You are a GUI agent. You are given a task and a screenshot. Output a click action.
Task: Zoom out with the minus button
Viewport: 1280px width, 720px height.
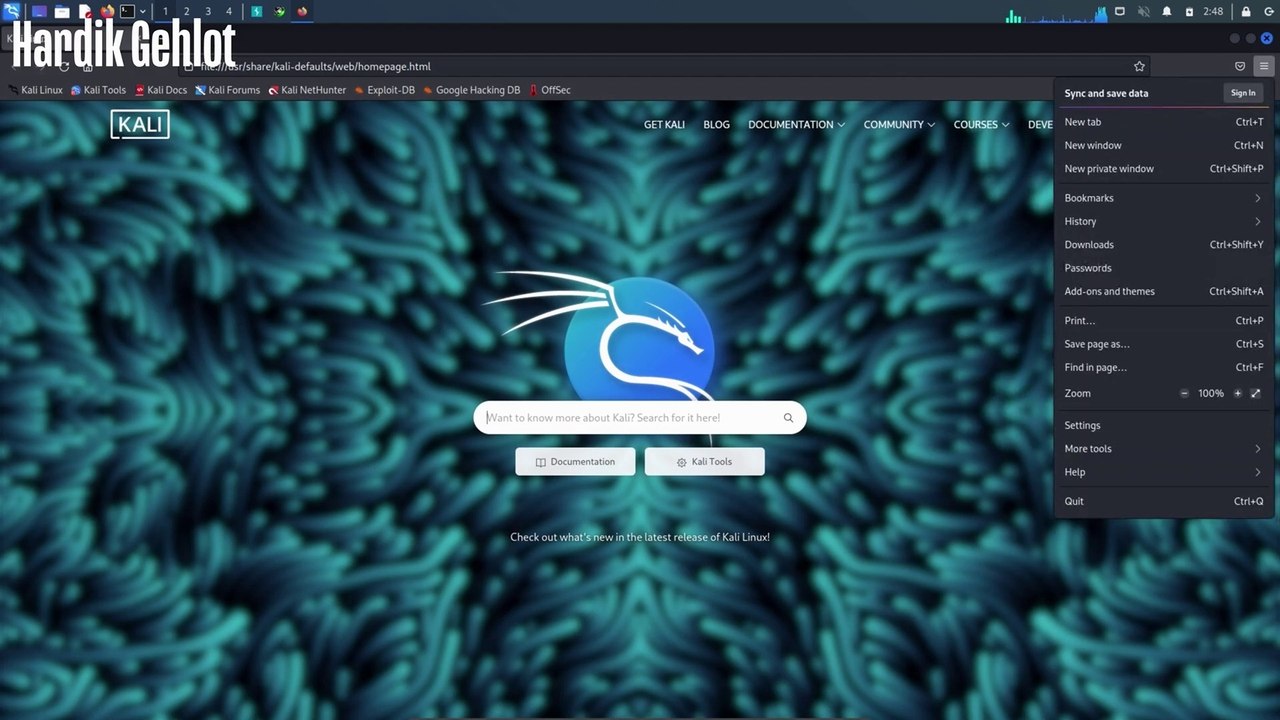pyautogui.click(x=1184, y=394)
